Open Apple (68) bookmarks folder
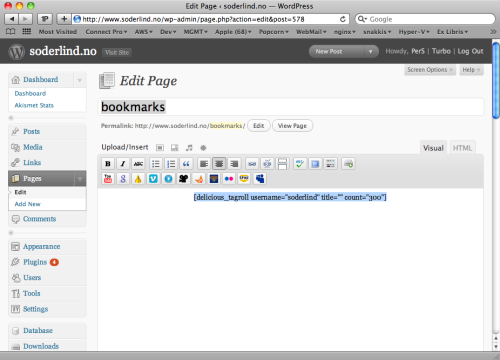 (233, 32)
